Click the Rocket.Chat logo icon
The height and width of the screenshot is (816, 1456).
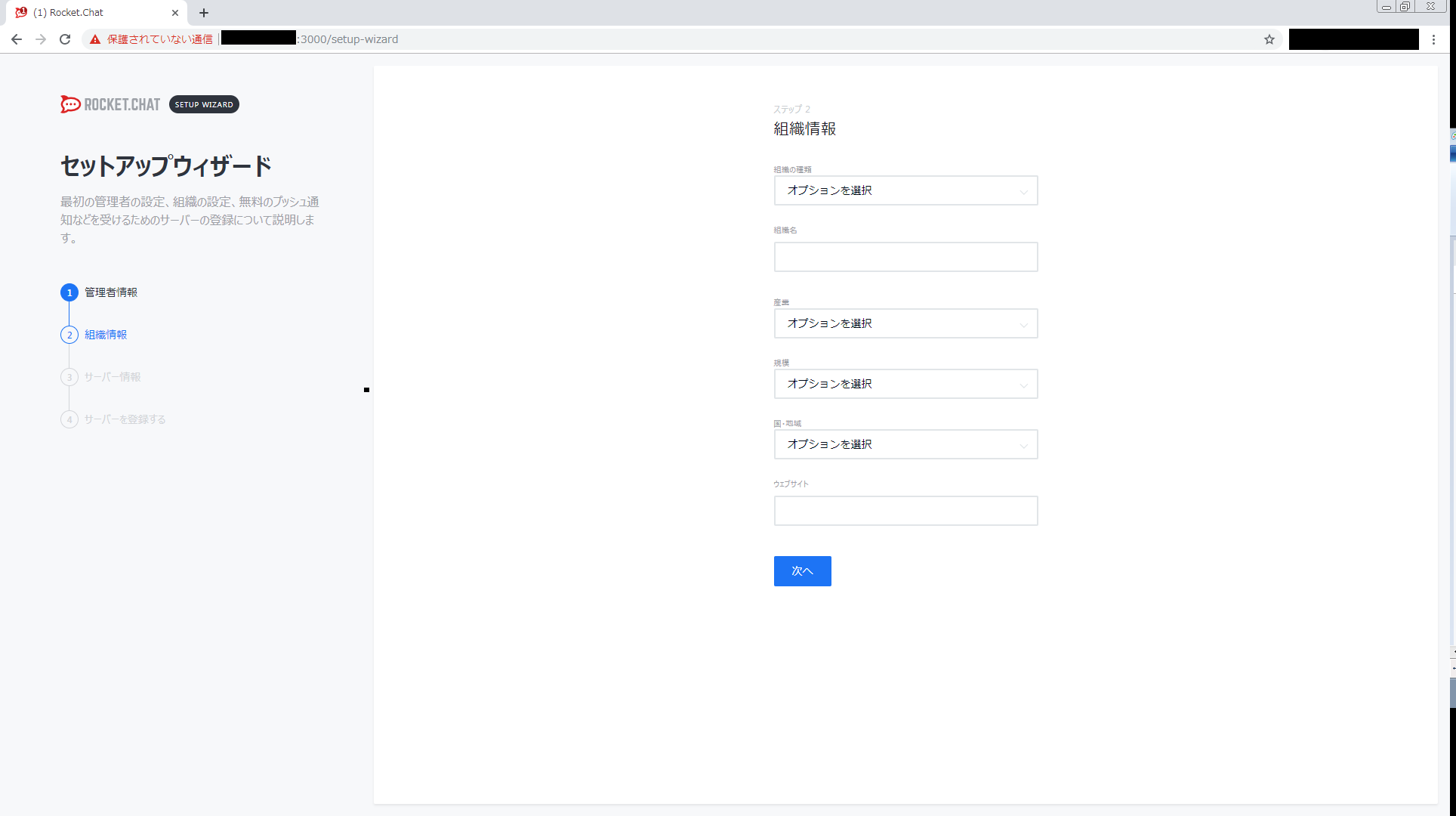pos(70,104)
